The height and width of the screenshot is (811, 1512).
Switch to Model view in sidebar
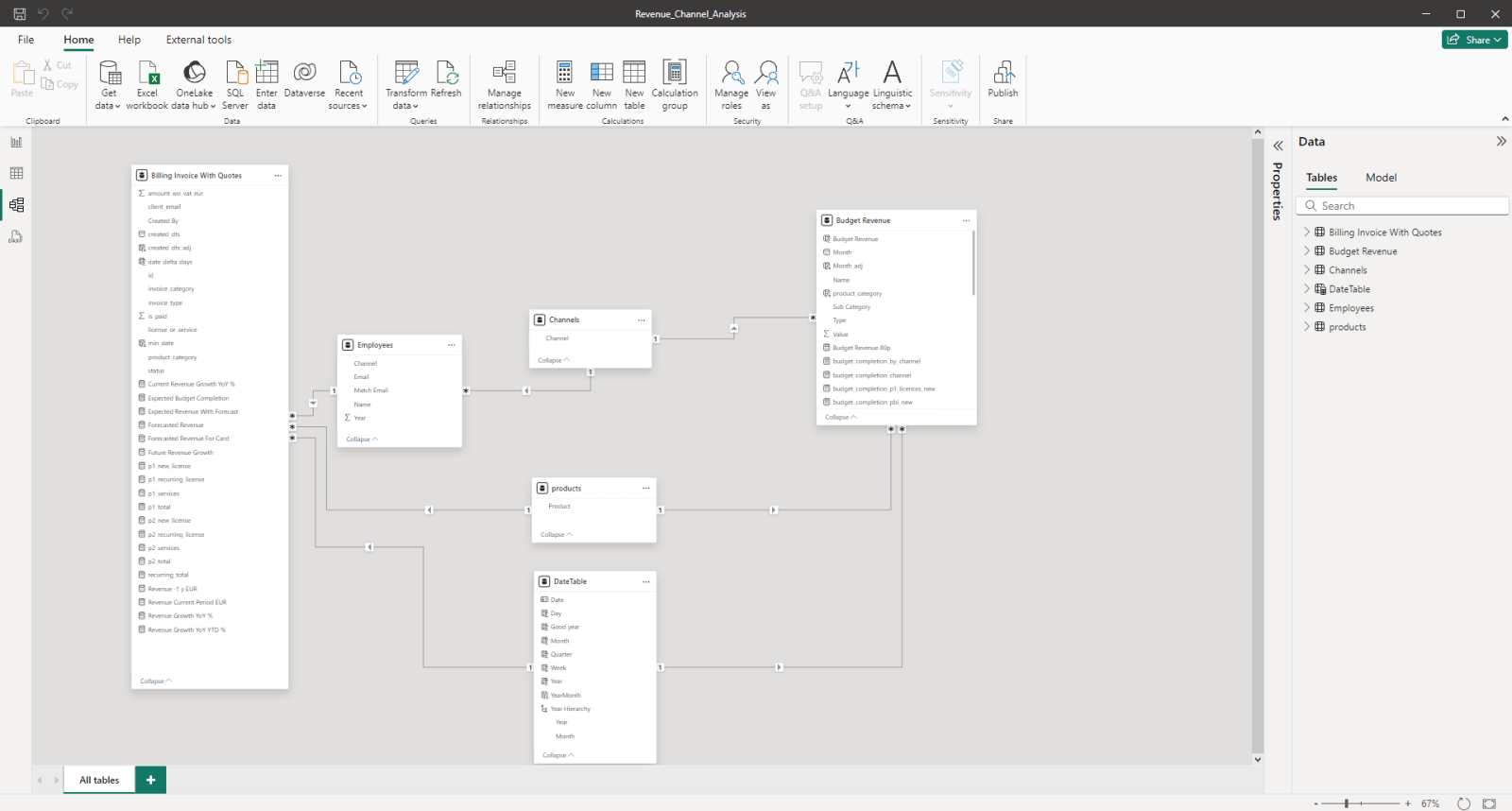(x=16, y=205)
